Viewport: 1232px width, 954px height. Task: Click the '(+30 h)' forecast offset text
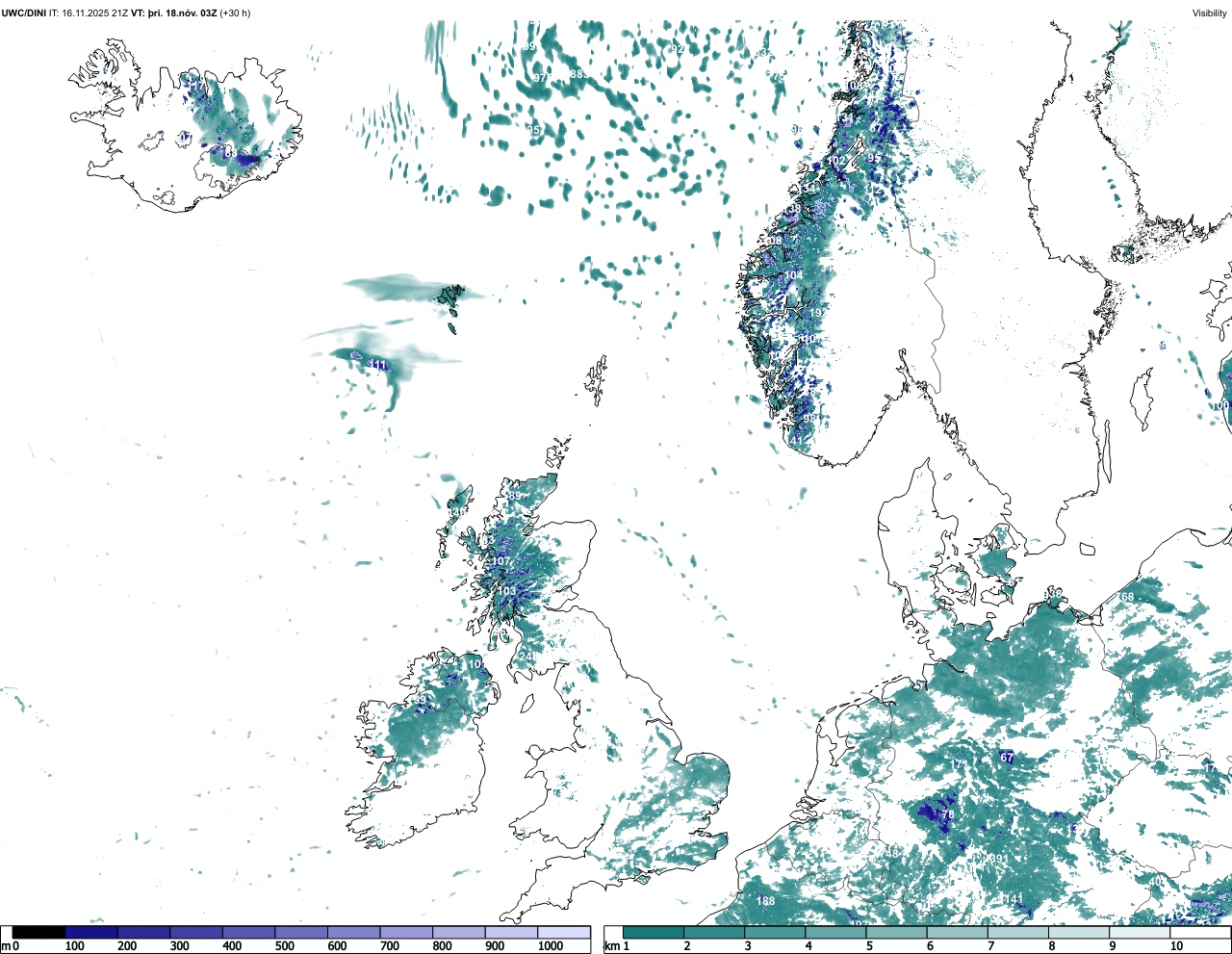(x=236, y=13)
